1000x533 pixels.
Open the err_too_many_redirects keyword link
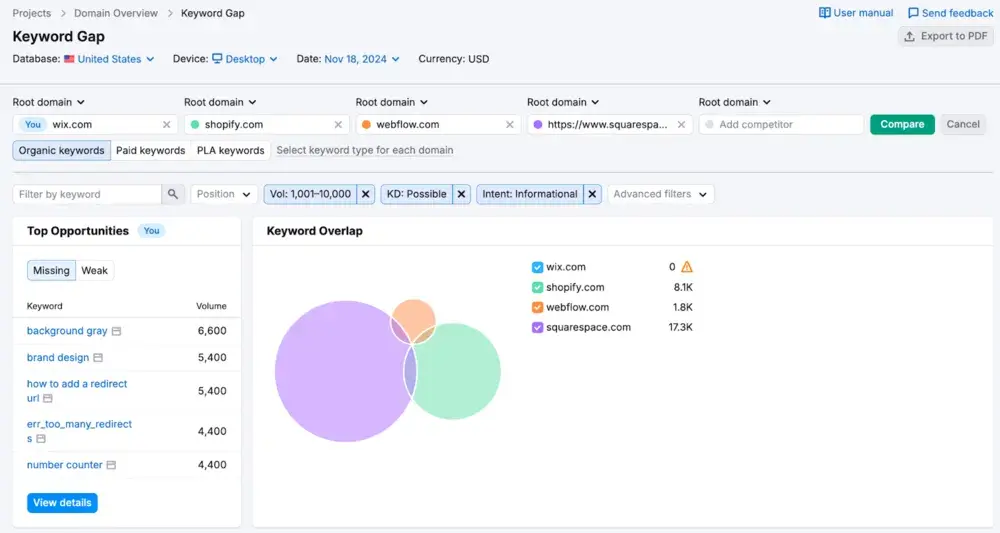point(79,431)
